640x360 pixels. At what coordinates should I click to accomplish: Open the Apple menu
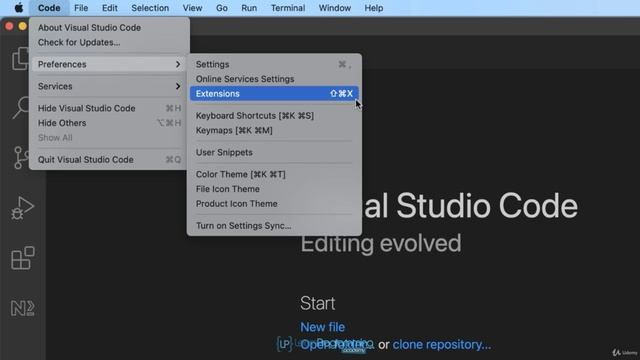[x=19, y=8]
